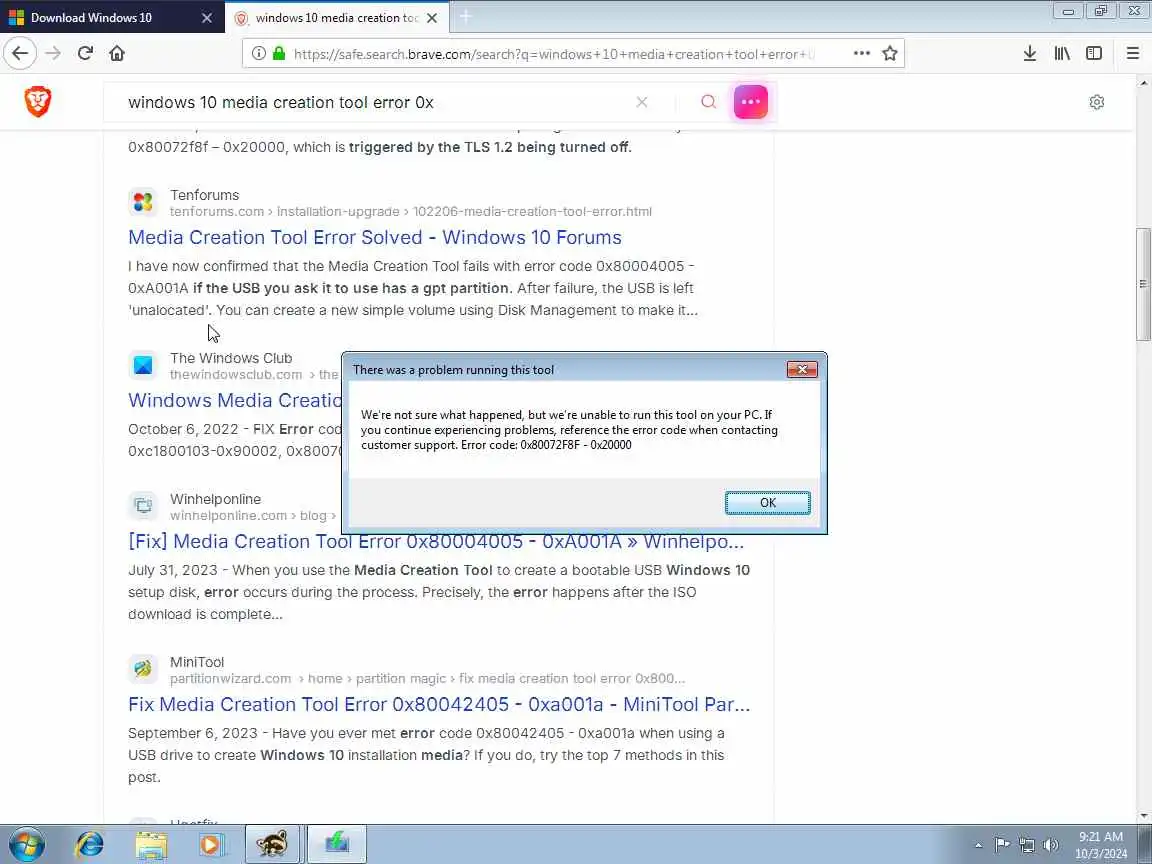The height and width of the screenshot is (864, 1152).
Task: Switch to raccoon app on taskbar
Action: pyautogui.click(x=273, y=844)
